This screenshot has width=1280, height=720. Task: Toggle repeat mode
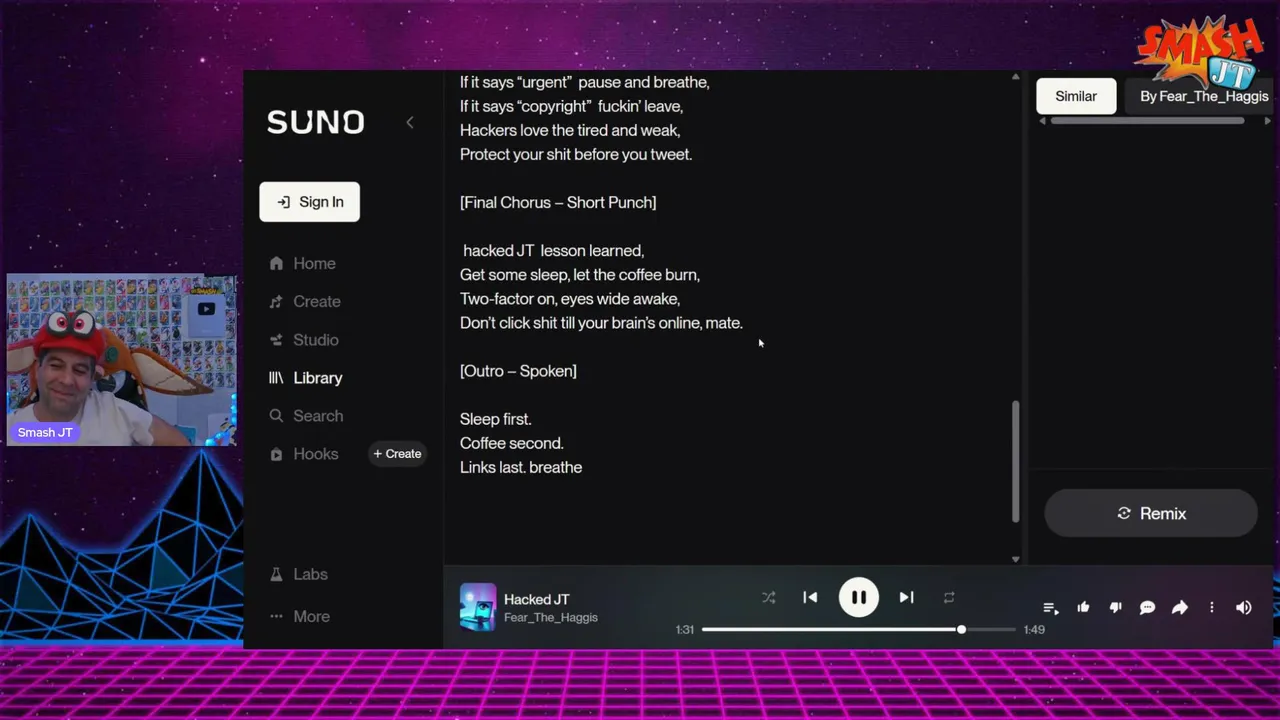(x=948, y=598)
